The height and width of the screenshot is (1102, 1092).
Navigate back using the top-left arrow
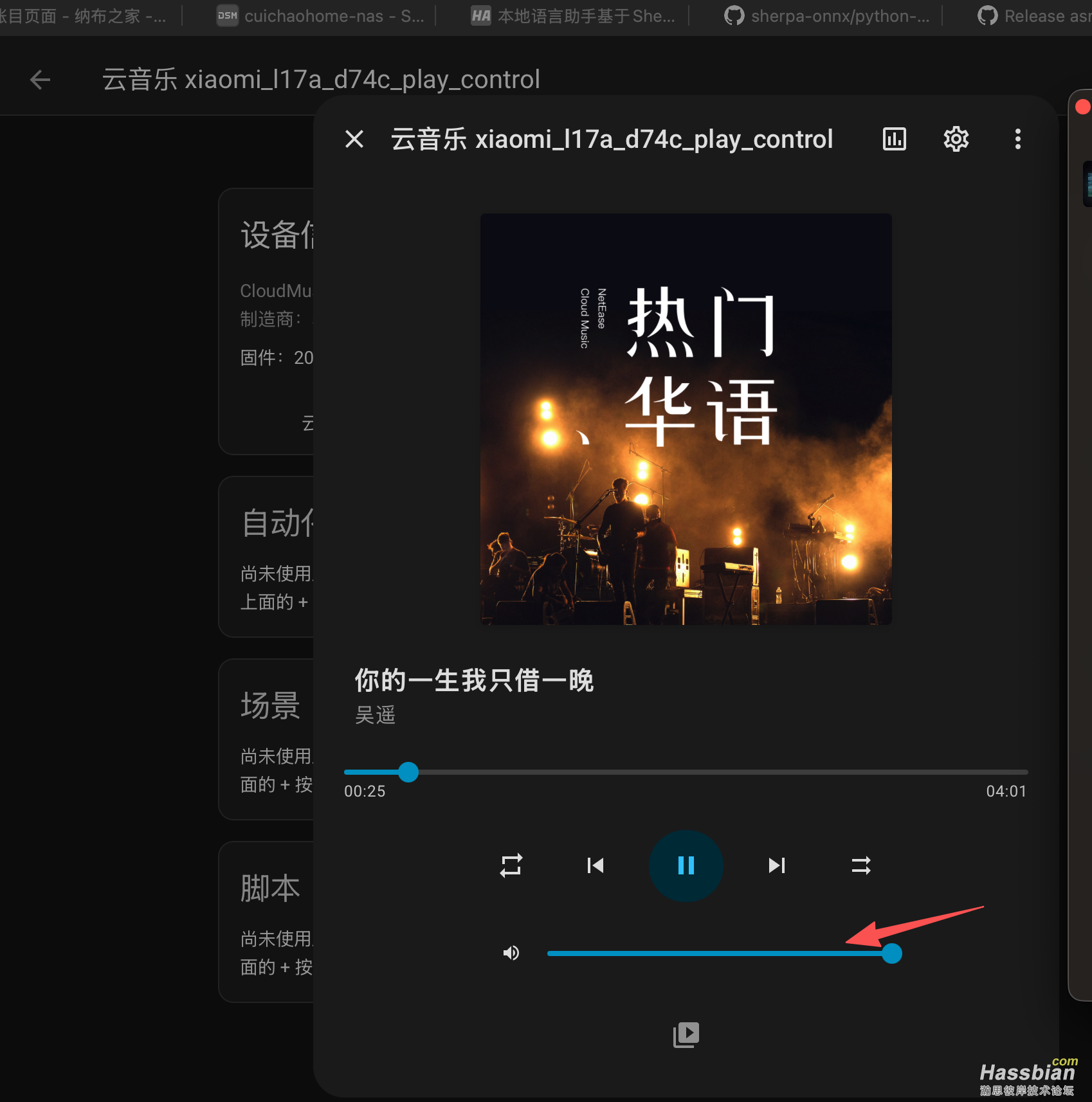[40, 79]
